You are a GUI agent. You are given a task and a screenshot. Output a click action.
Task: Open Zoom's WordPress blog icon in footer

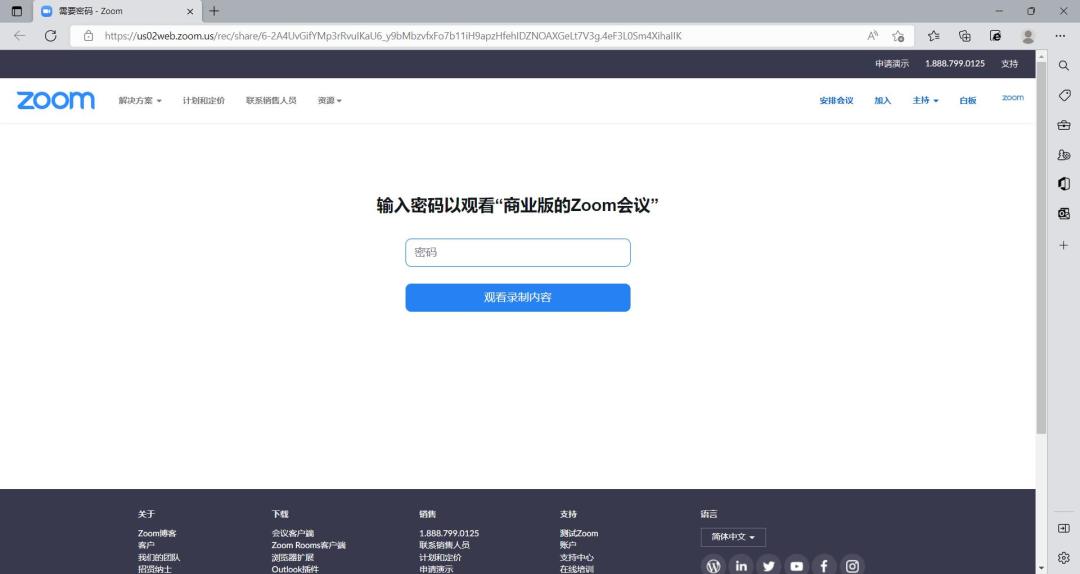point(714,566)
